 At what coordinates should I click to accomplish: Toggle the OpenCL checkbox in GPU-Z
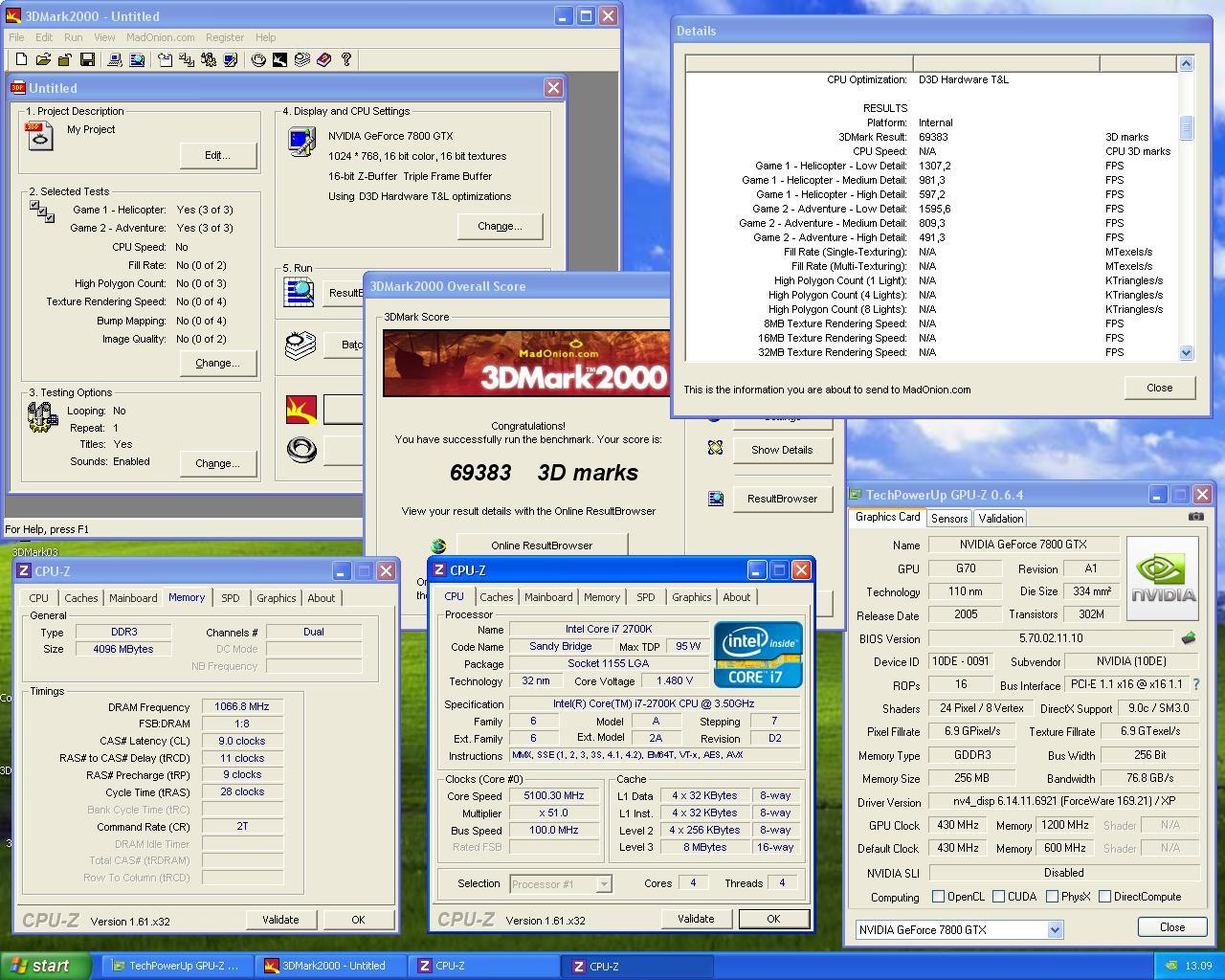click(939, 897)
